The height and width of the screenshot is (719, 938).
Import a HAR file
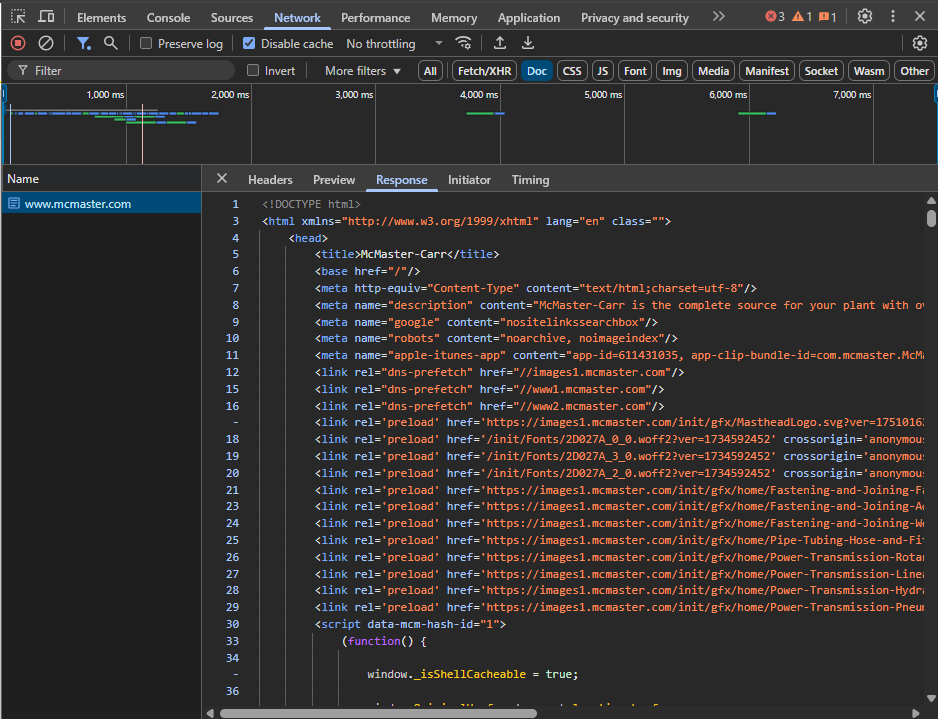(501, 43)
